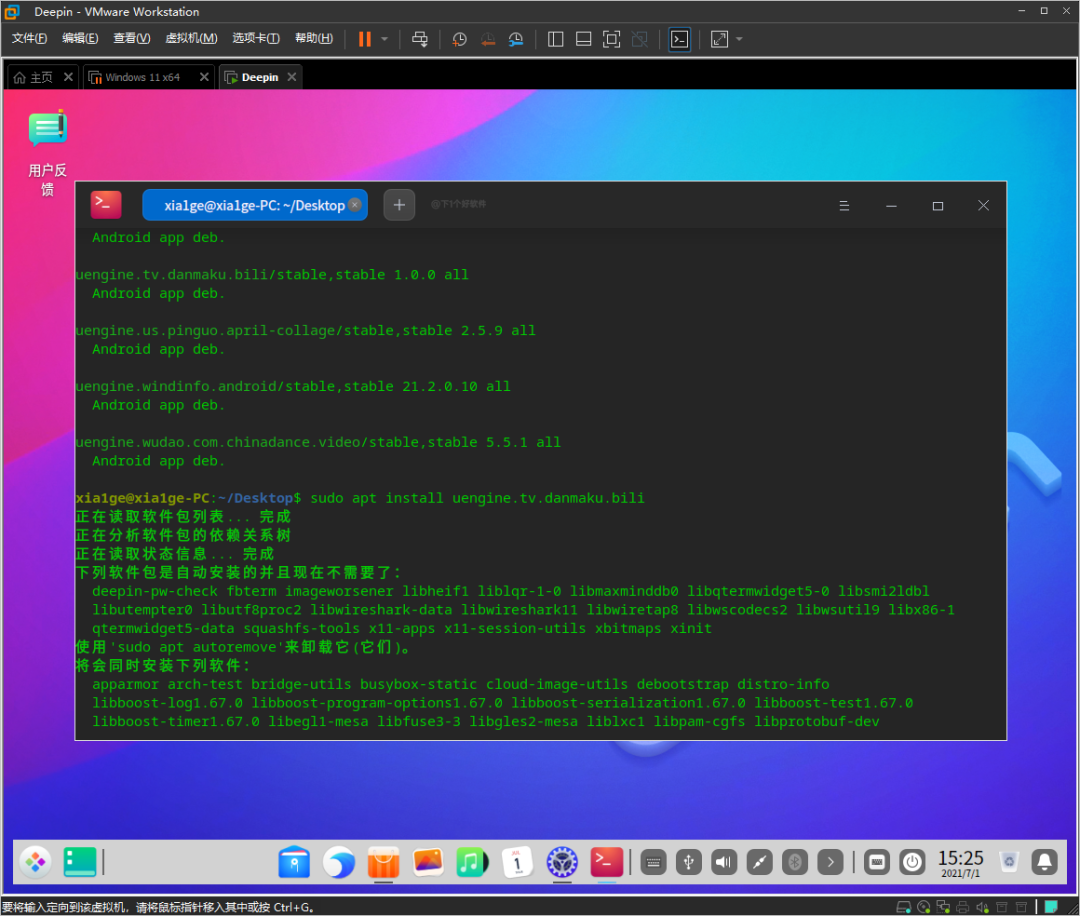The width and height of the screenshot is (1080, 916).
Task: Expand the pause/power dropdown arrow
Action: point(385,39)
